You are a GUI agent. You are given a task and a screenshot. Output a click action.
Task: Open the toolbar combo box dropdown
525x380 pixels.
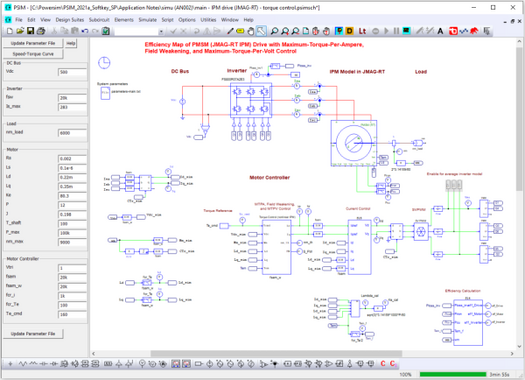click(x=161, y=31)
